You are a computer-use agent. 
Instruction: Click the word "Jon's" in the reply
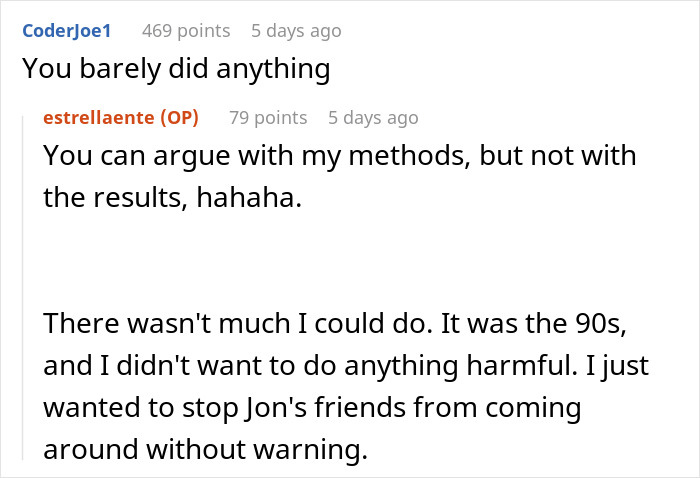(x=275, y=407)
